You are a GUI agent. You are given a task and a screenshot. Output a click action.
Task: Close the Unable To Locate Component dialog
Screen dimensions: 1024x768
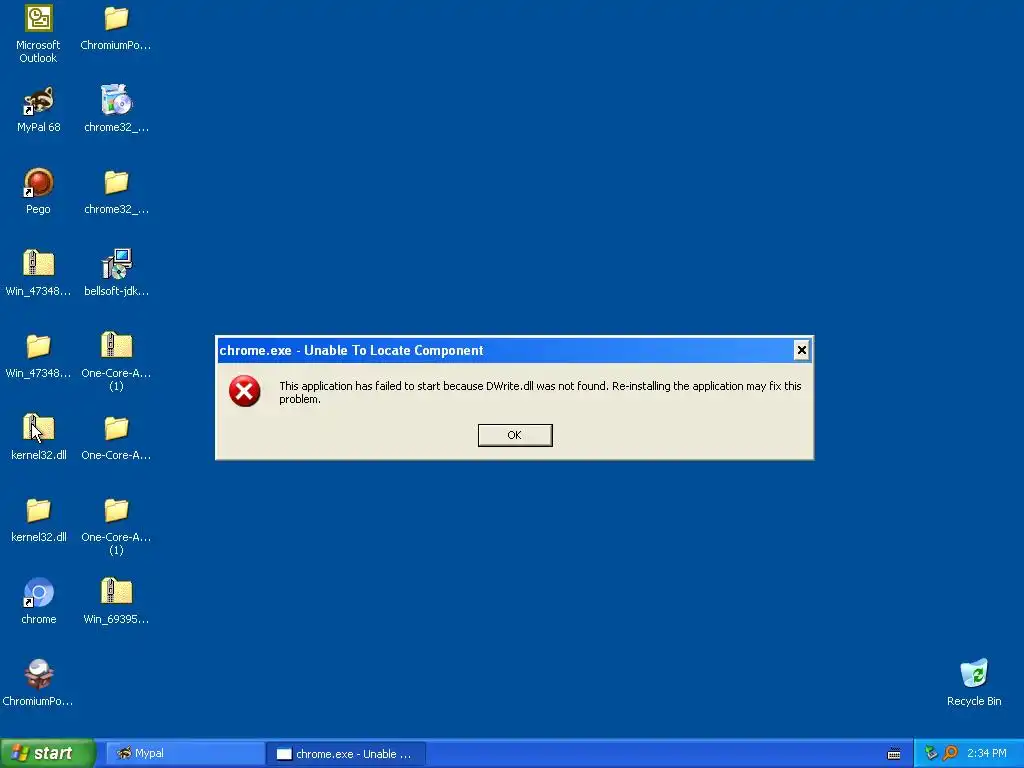pyautogui.click(x=801, y=350)
